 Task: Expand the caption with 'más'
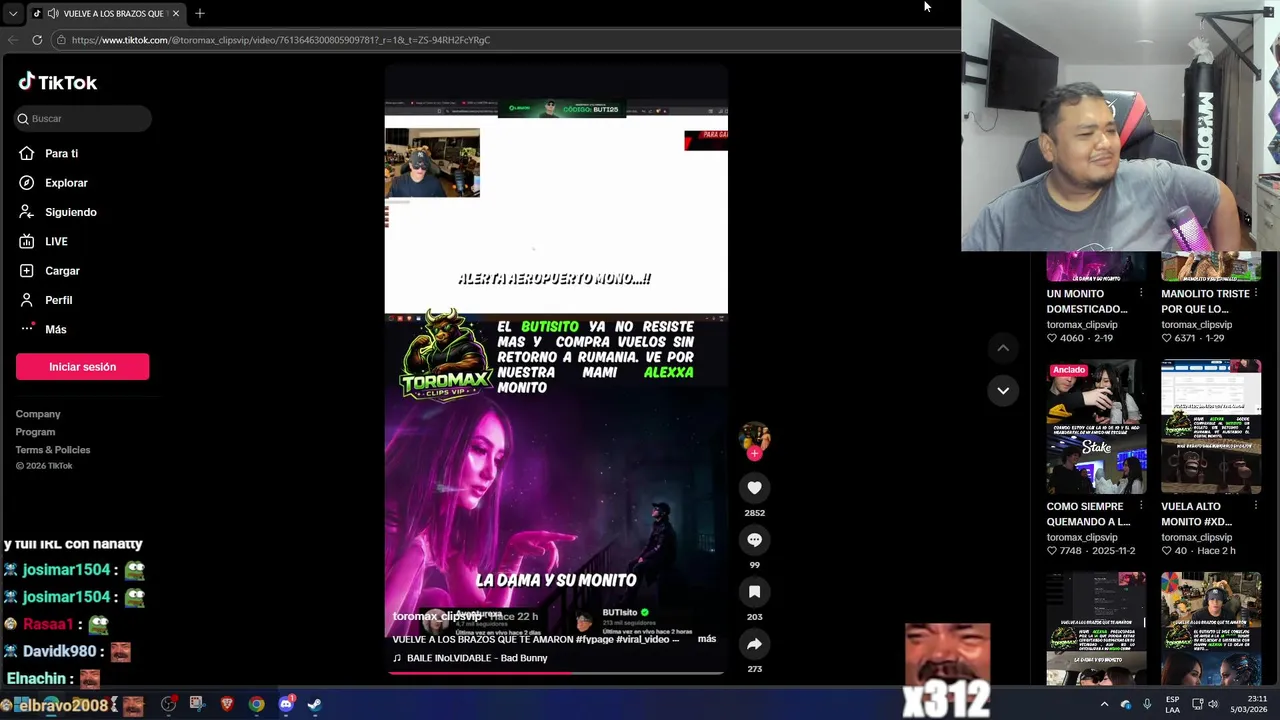tap(707, 639)
